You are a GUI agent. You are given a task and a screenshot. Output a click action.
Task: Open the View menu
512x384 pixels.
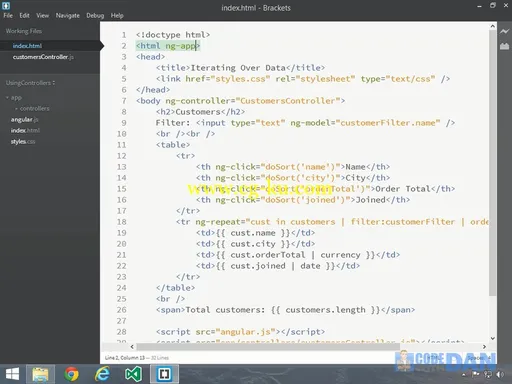[x=43, y=15]
